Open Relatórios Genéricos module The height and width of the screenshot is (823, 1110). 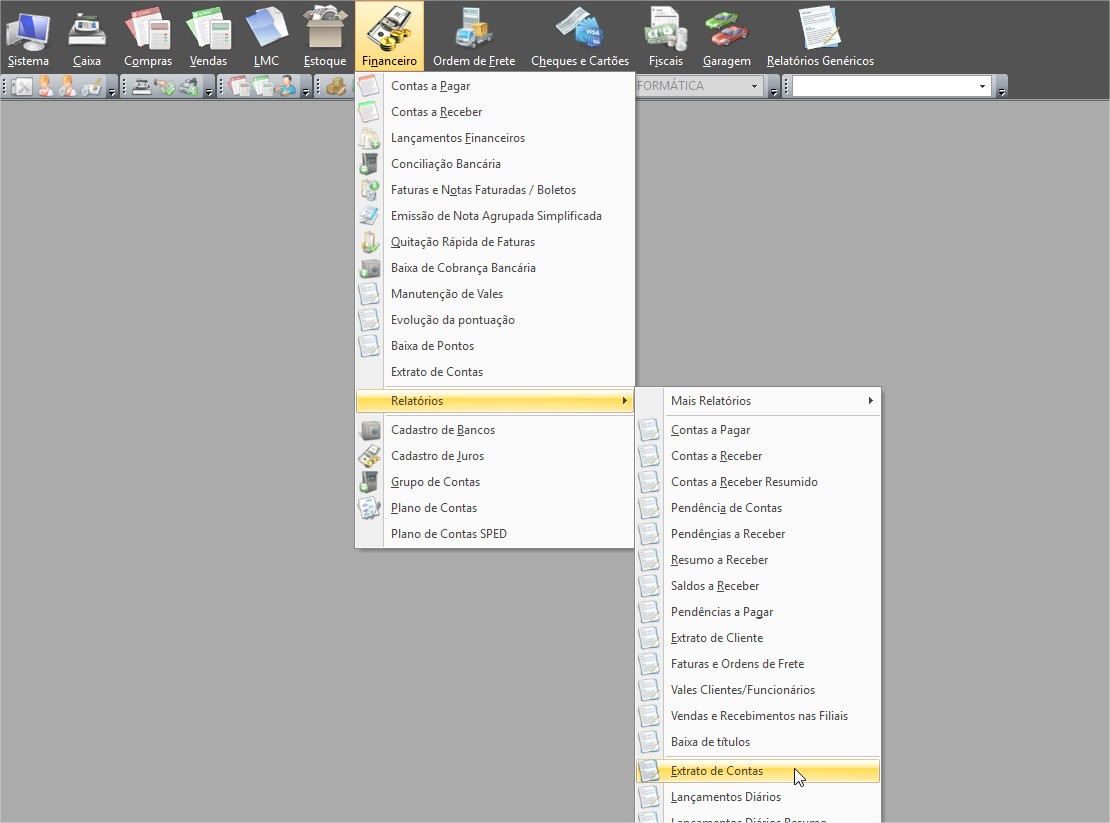820,35
